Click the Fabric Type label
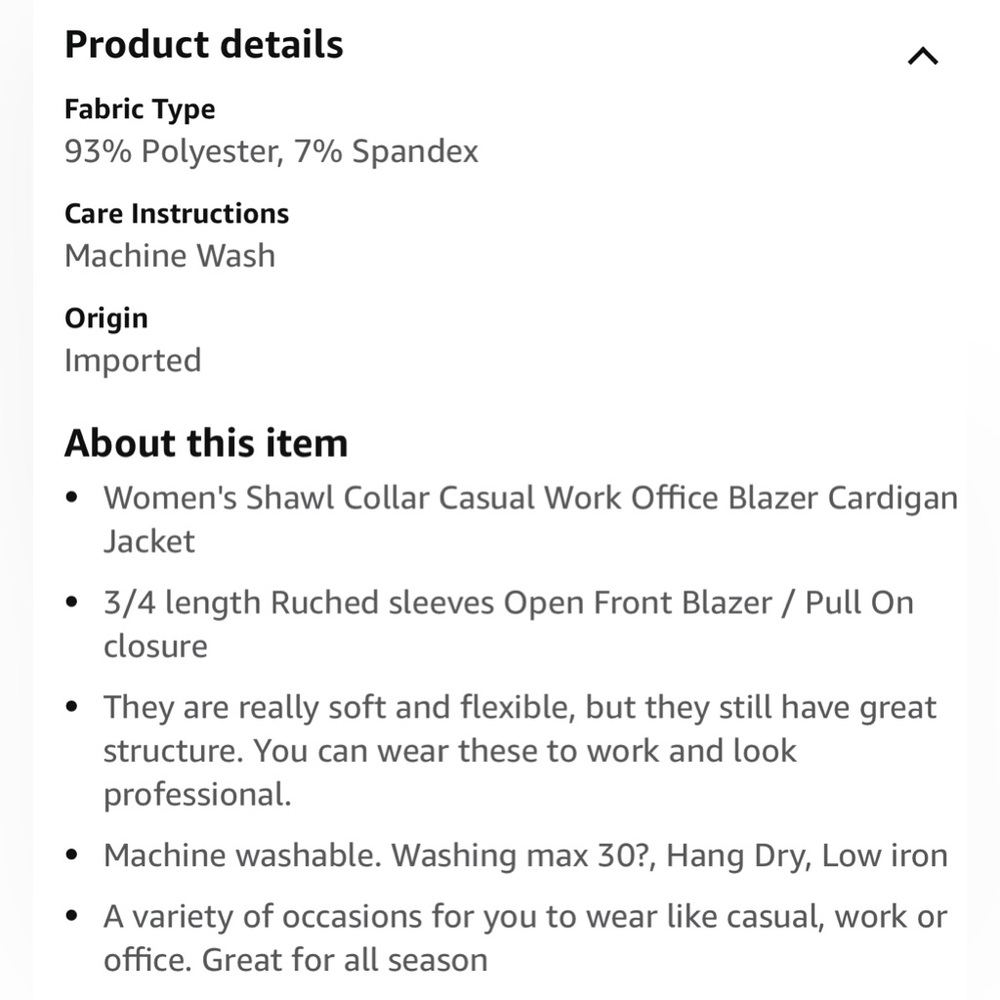Screen dimensions: 1000x1000 click(139, 109)
